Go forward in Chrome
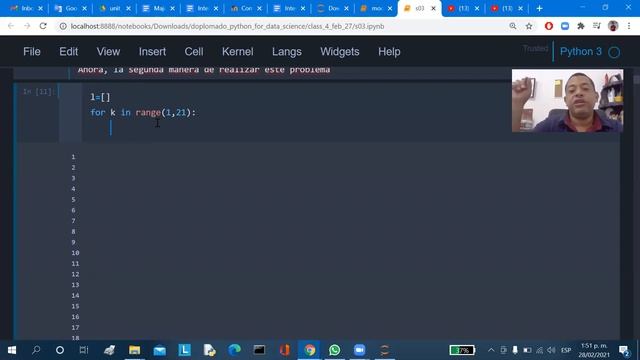640x360 pixels. pyautogui.click(x=27, y=26)
